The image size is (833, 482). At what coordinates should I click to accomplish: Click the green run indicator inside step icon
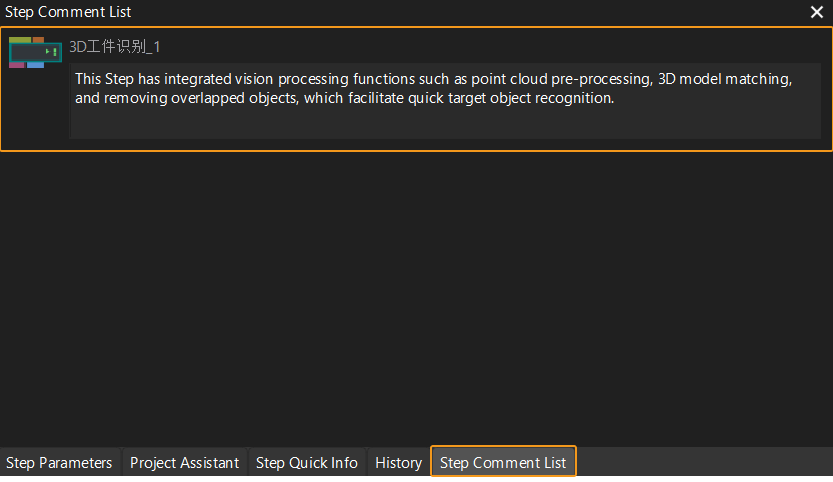pyautogui.click(x=50, y=52)
